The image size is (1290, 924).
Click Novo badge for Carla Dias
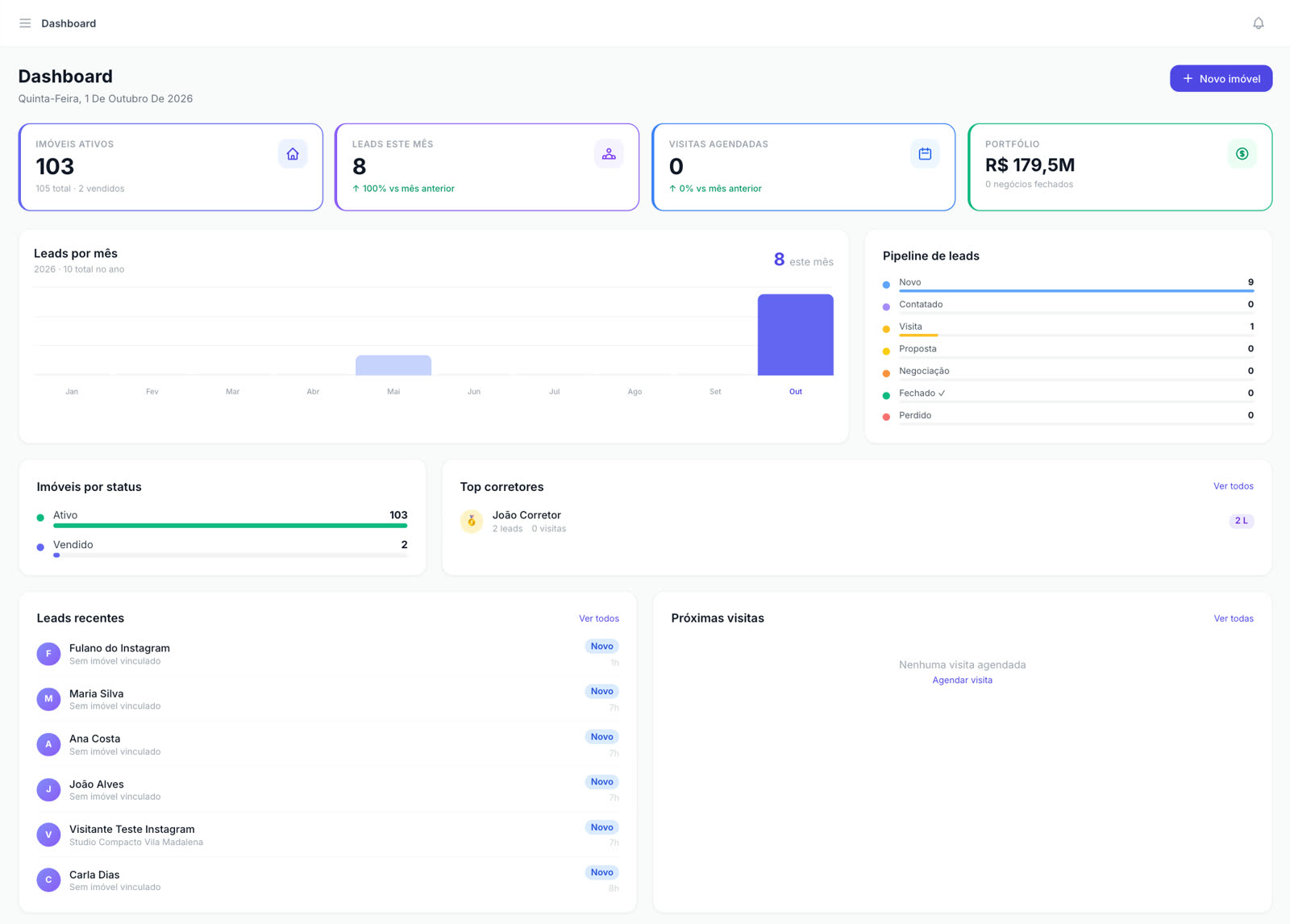pyautogui.click(x=601, y=872)
